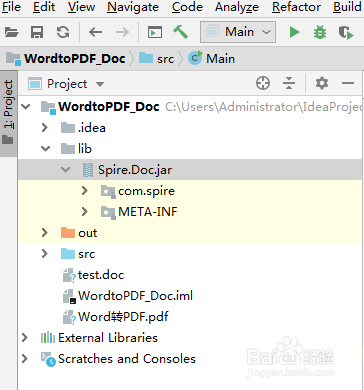Click the Main class breadcrumb icon
Viewport: 364px width, 390px height.
195,58
